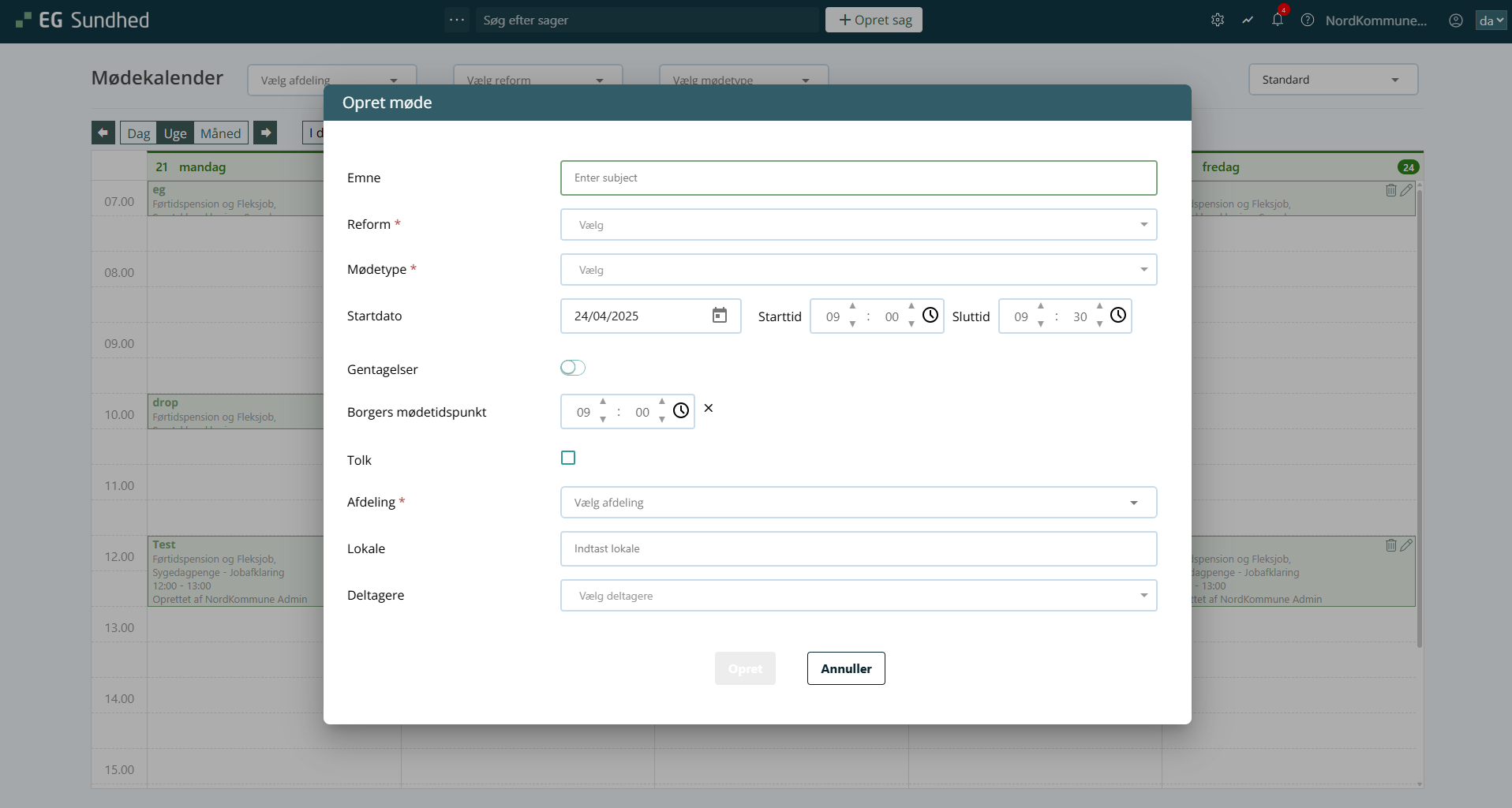Screen dimensions: 1512x808
Task: Click the help question mark icon
Action: (x=1308, y=21)
